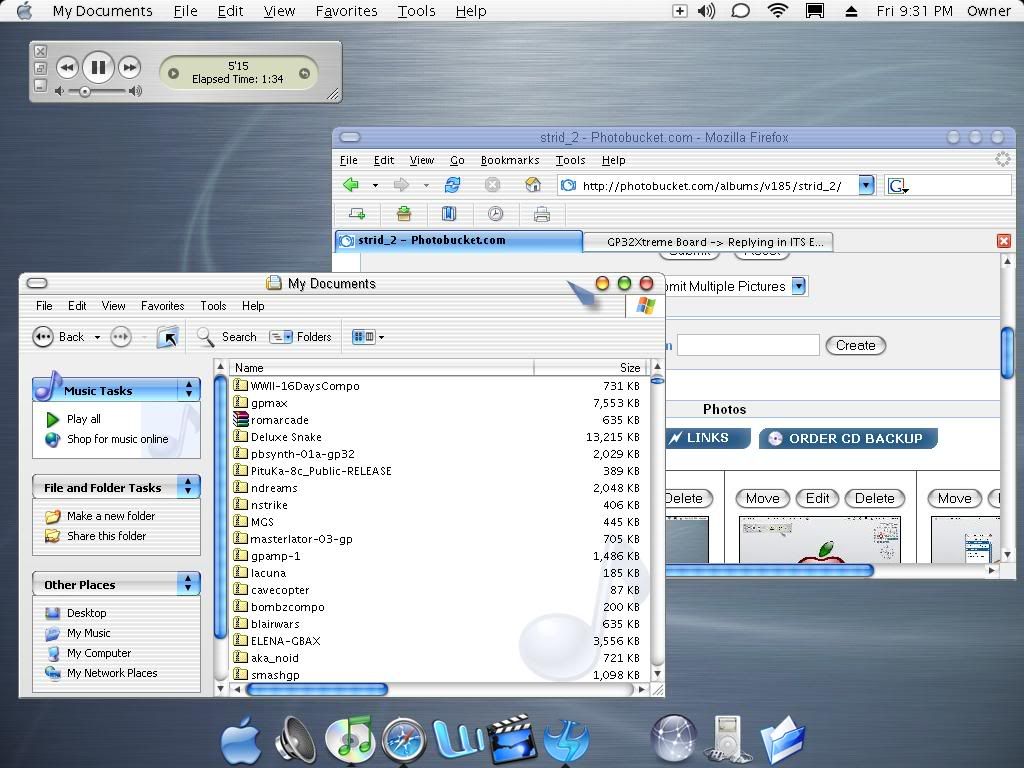Open the apple wallpaper photo thumbnail
Screen dimensions: 1024x768
pos(820,539)
